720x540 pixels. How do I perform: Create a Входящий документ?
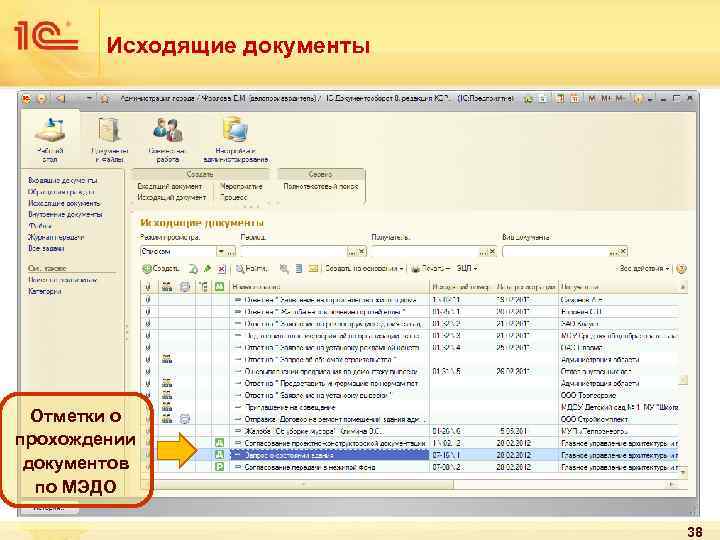[170, 186]
